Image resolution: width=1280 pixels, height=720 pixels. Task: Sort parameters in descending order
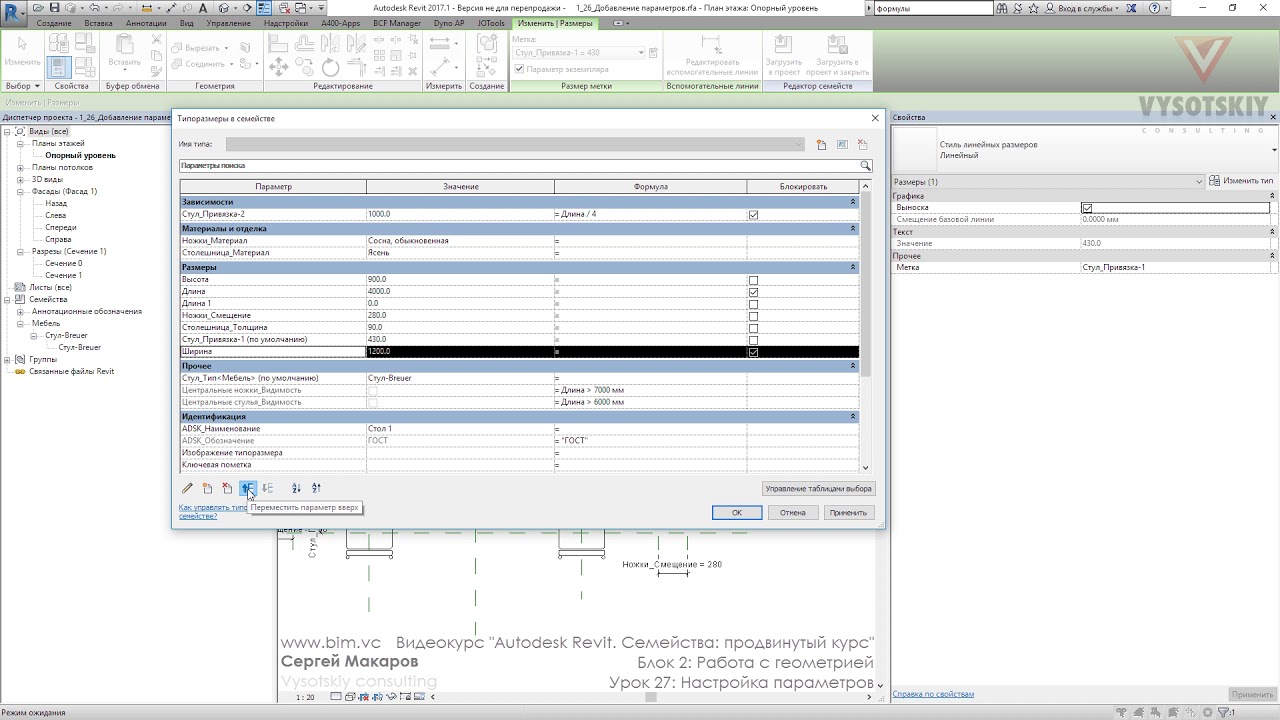tap(316, 488)
